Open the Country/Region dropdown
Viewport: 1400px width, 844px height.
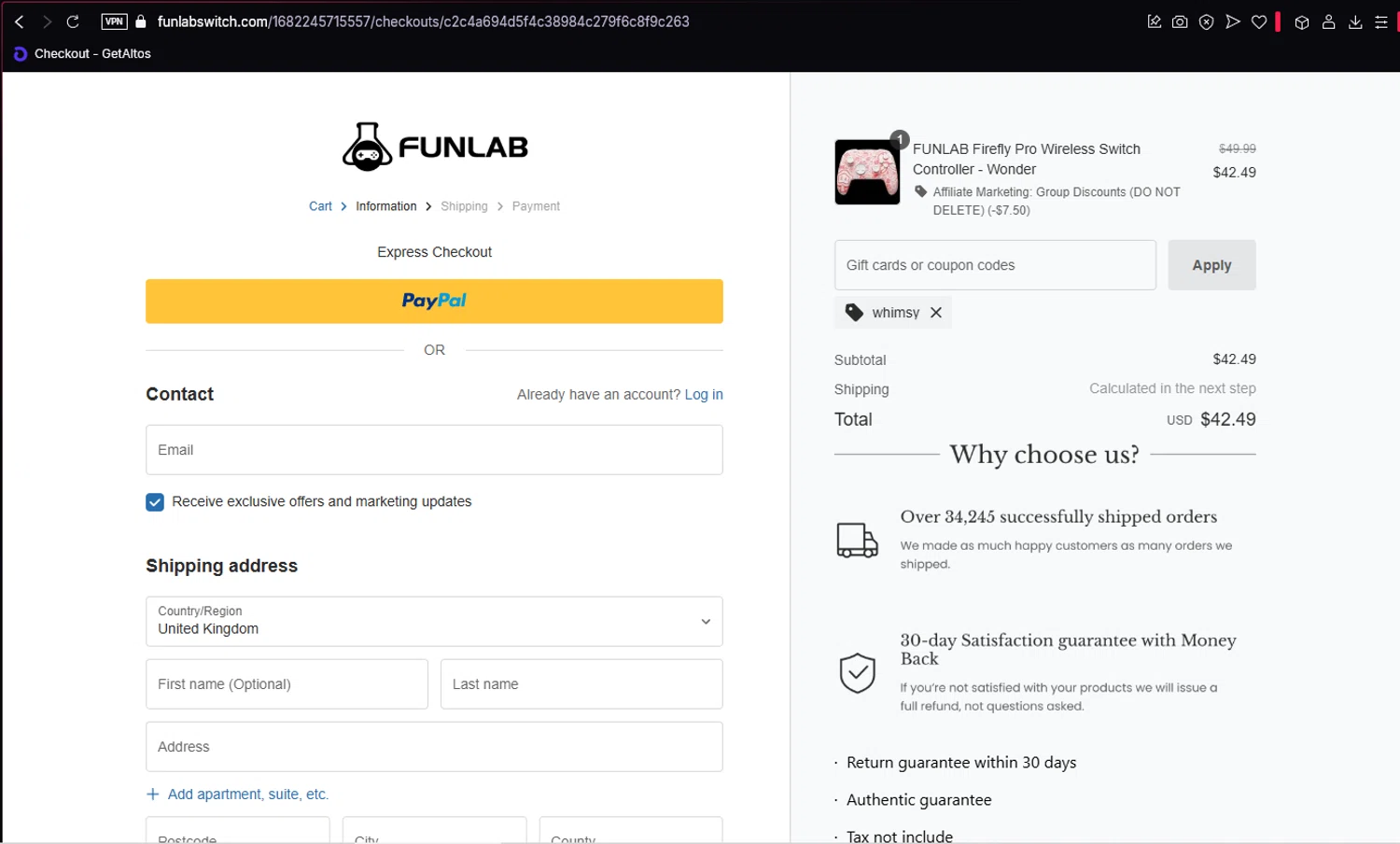[x=434, y=622]
